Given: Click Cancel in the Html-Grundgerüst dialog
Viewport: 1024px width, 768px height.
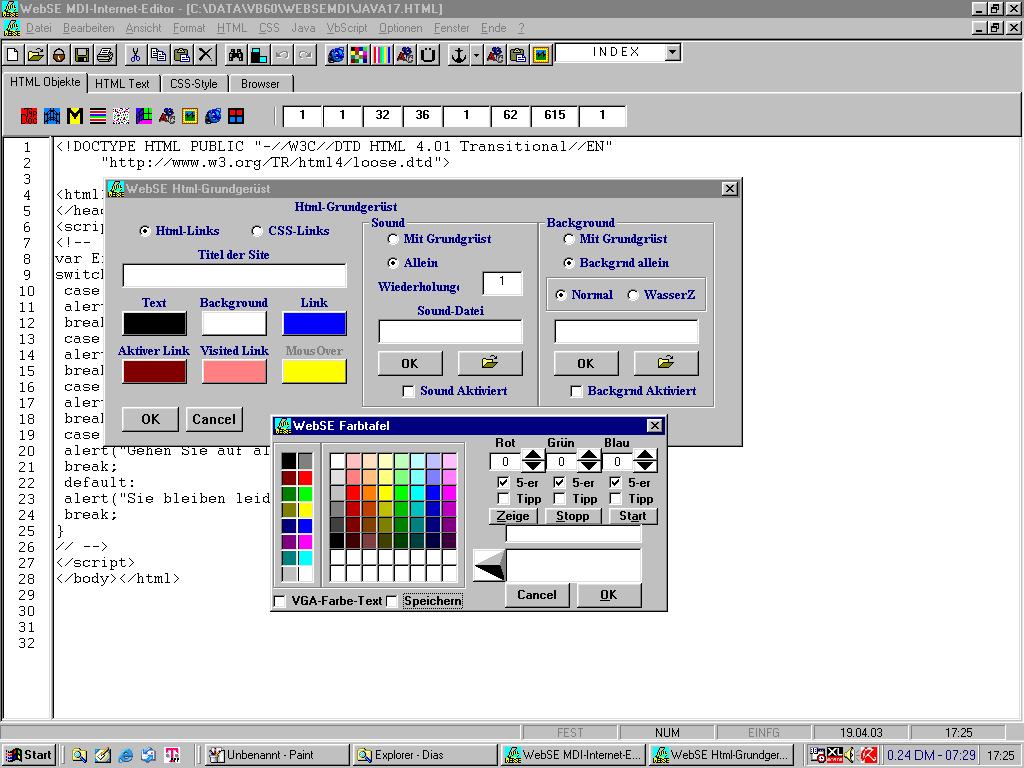Looking at the screenshot, I should pyautogui.click(x=214, y=419).
